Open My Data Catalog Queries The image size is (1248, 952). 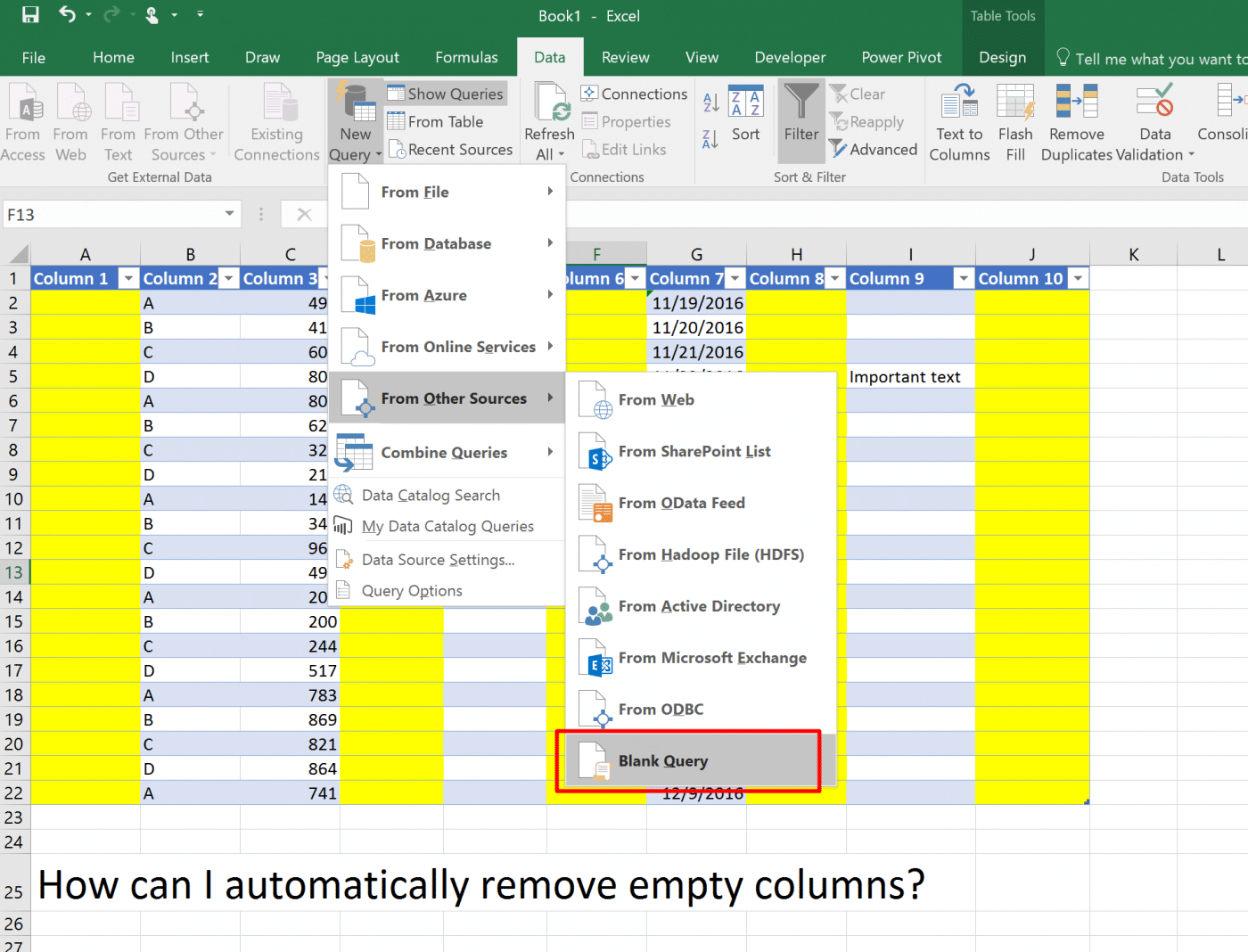(447, 526)
